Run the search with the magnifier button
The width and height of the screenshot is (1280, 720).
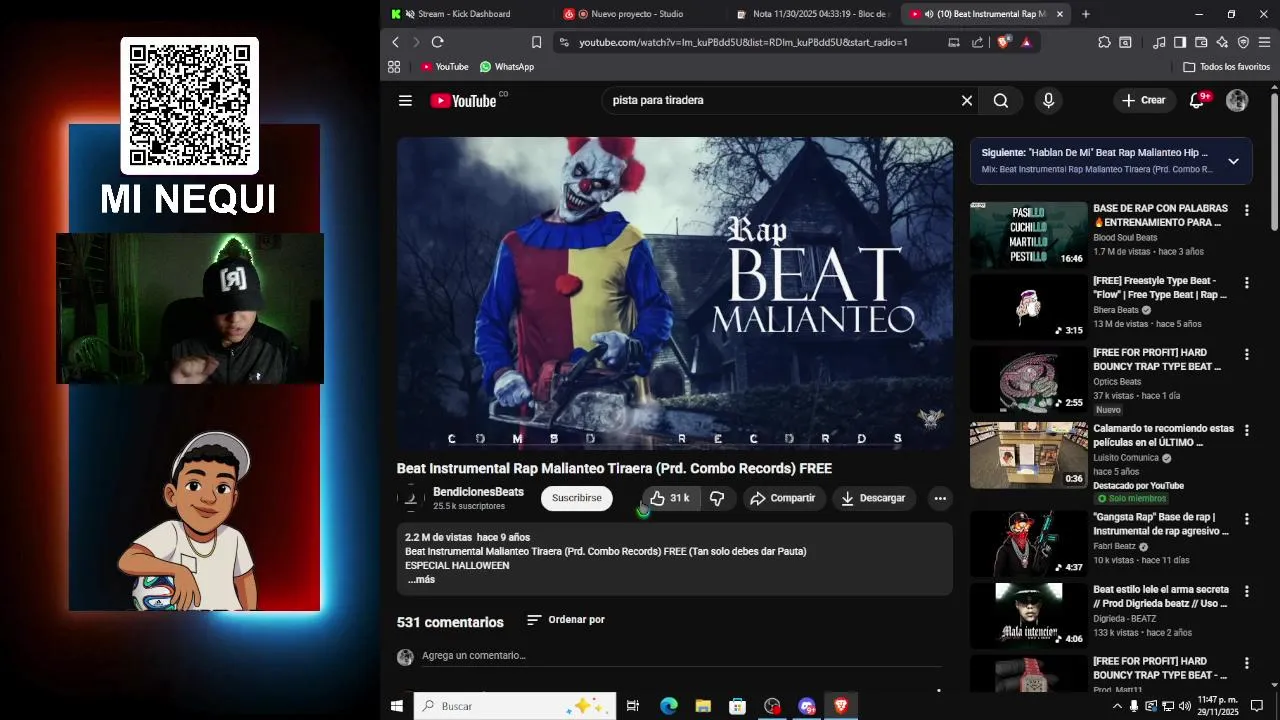click(1001, 100)
